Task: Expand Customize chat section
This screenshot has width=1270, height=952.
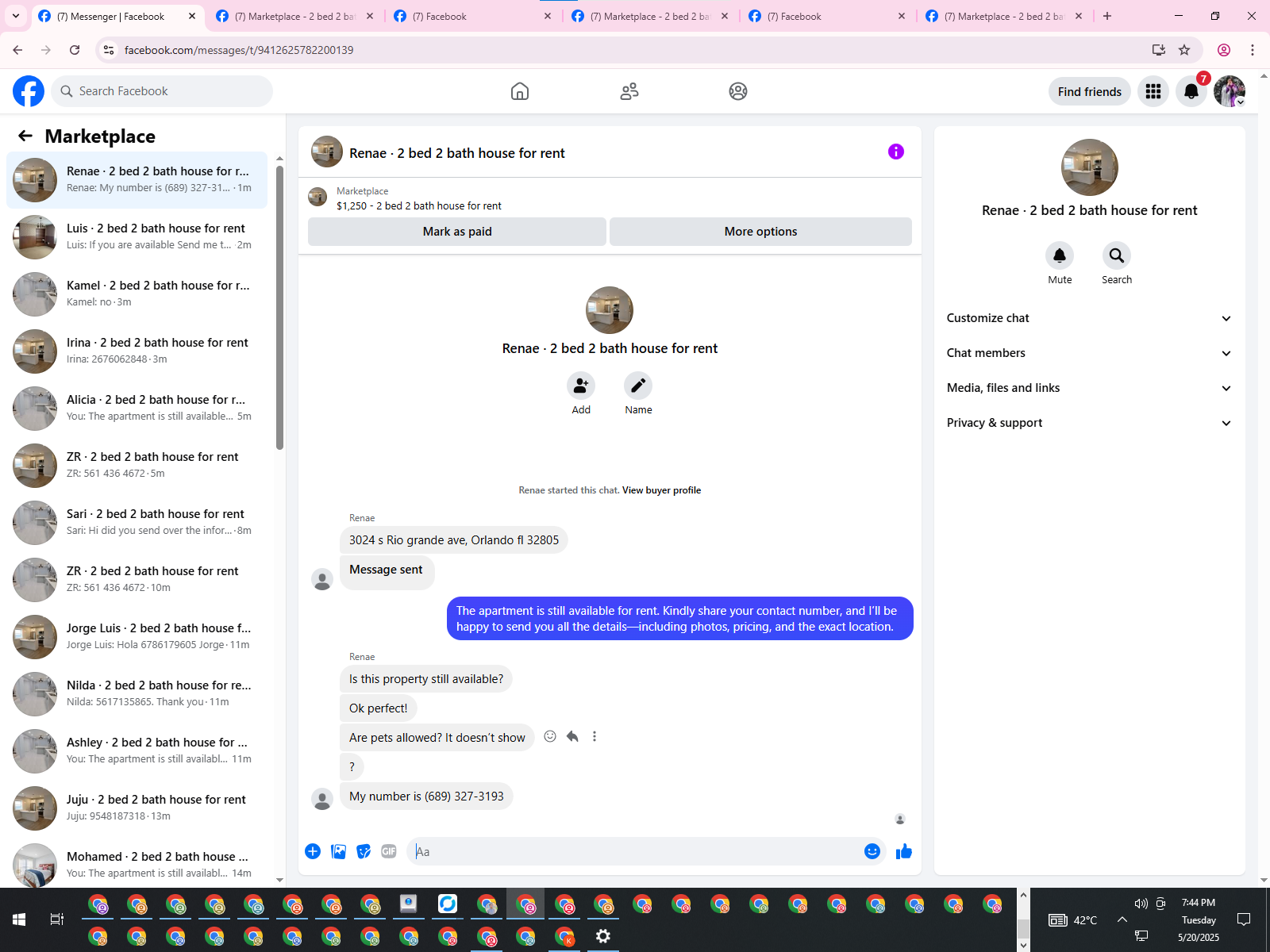Action: pos(1090,318)
